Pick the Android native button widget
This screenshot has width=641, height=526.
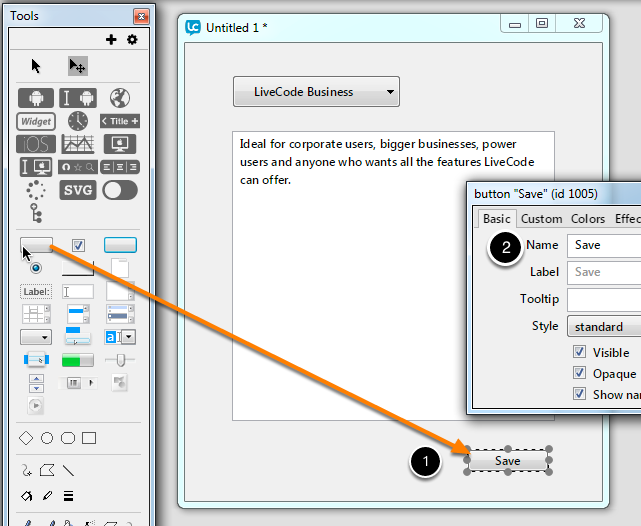36,98
